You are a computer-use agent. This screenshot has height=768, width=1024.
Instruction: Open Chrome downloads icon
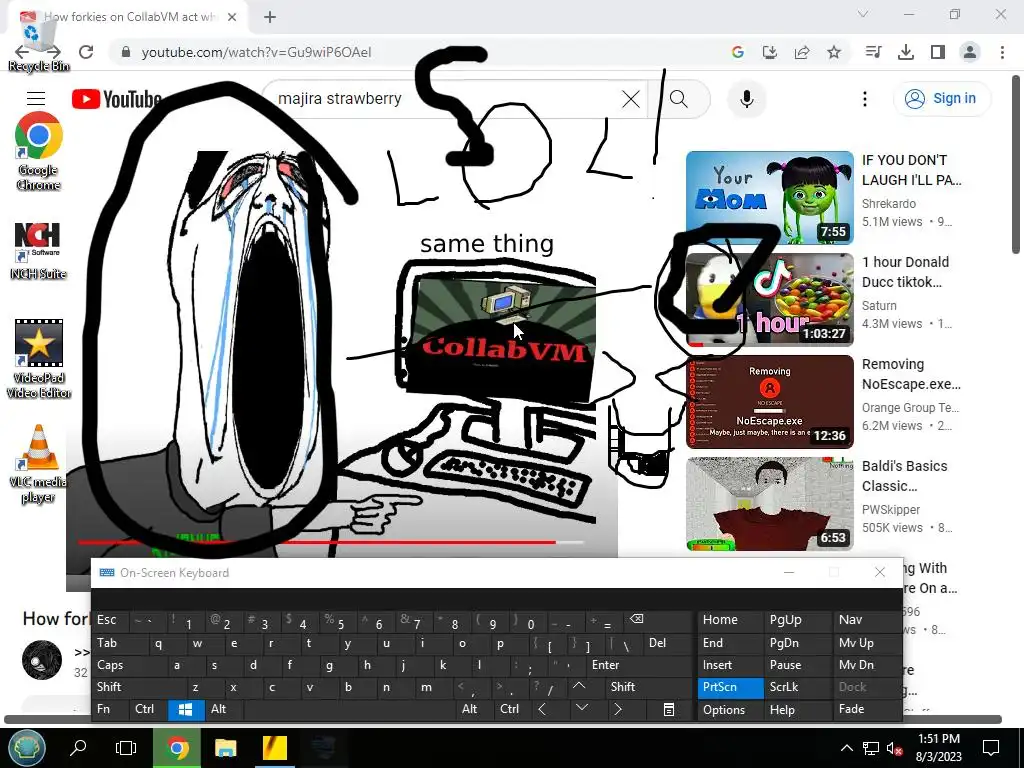906,52
